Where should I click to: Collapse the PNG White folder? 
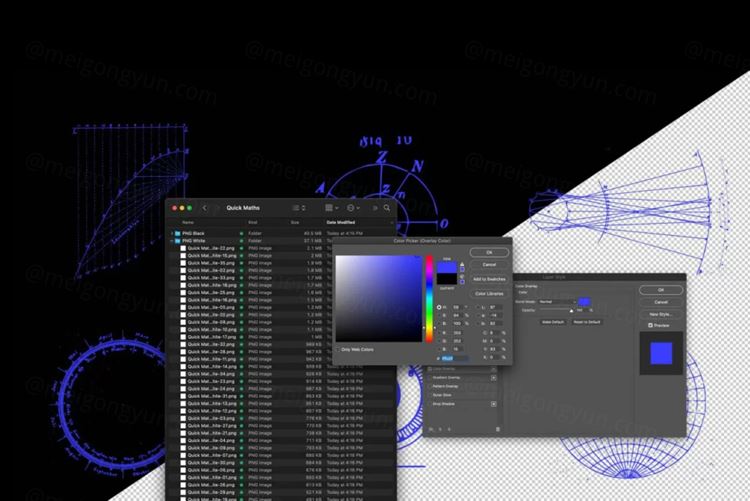(x=172, y=241)
